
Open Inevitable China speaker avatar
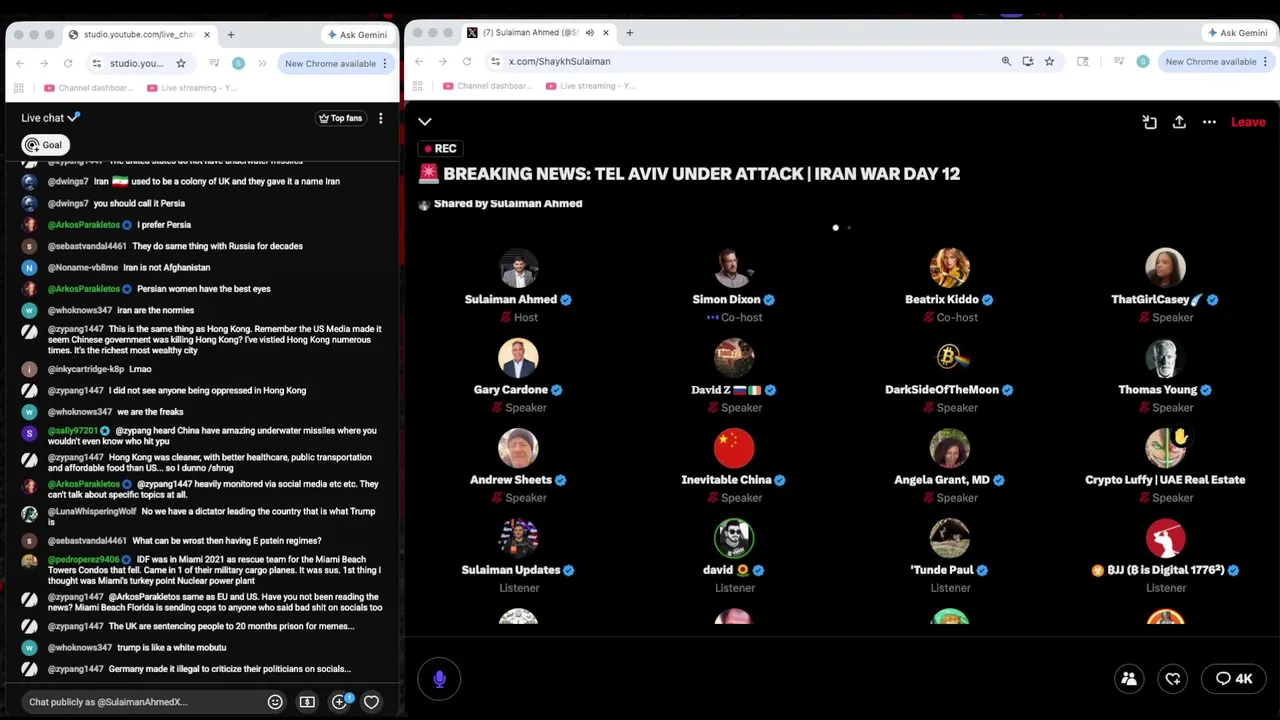(x=734, y=448)
